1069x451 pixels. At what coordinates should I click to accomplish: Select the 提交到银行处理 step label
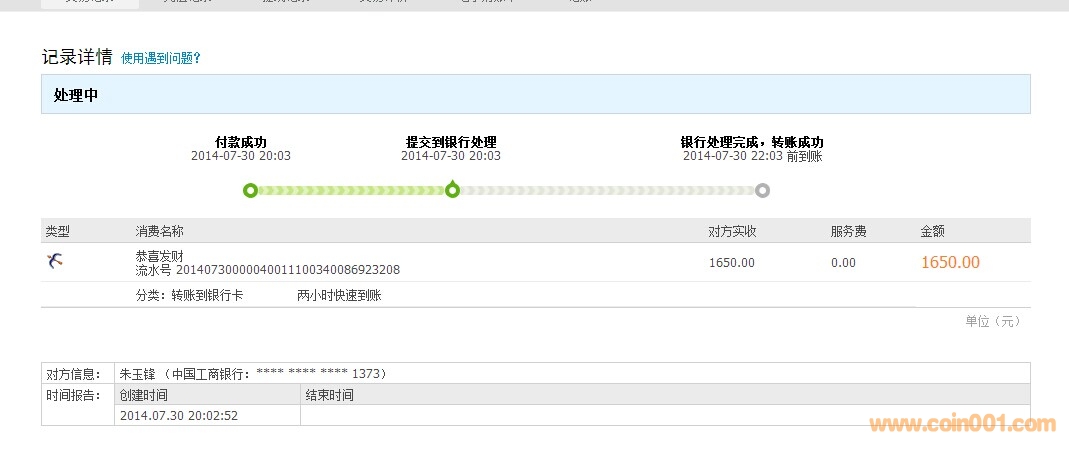451,142
